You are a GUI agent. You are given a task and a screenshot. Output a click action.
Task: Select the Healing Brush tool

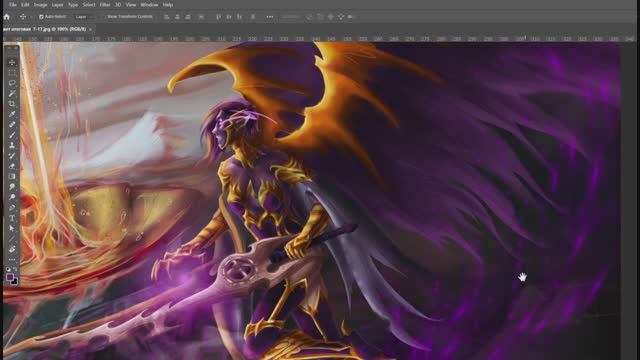[12, 124]
